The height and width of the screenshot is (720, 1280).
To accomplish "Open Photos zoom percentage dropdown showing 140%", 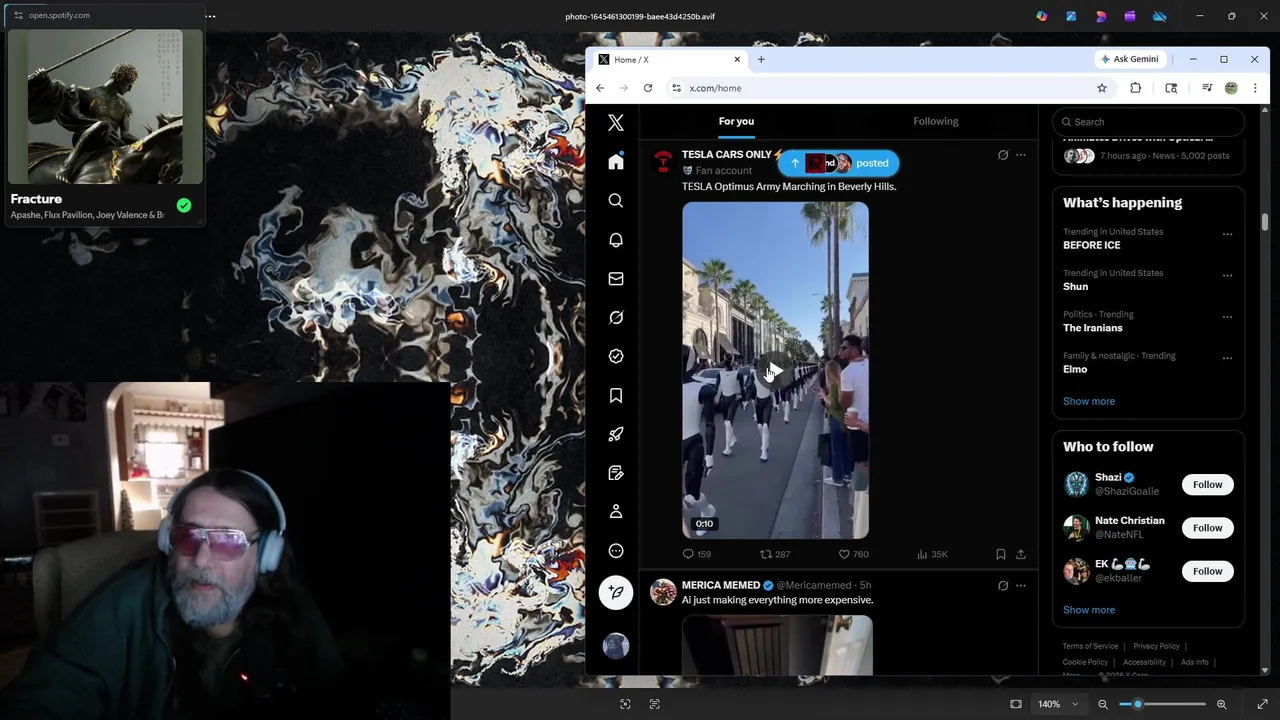I will click(1057, 704).
